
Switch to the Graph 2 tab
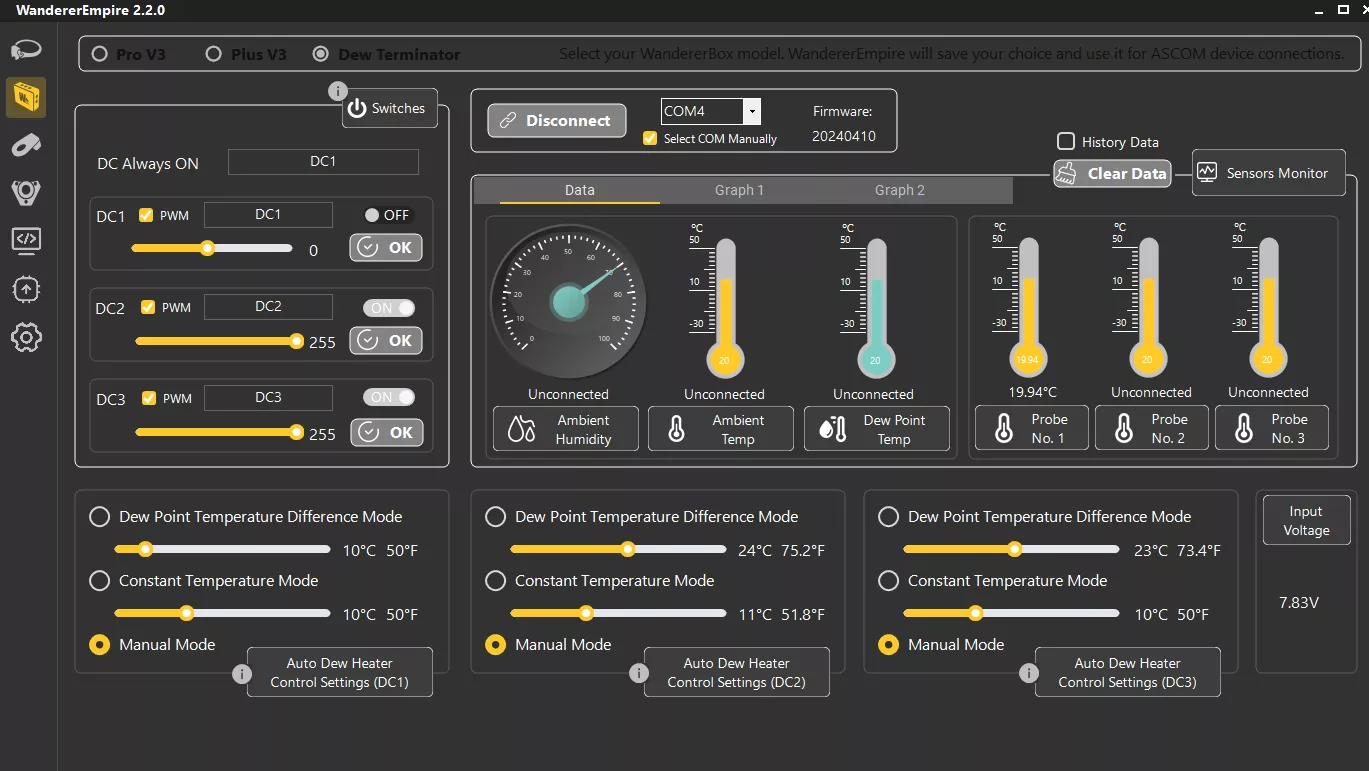click(899, 190)
